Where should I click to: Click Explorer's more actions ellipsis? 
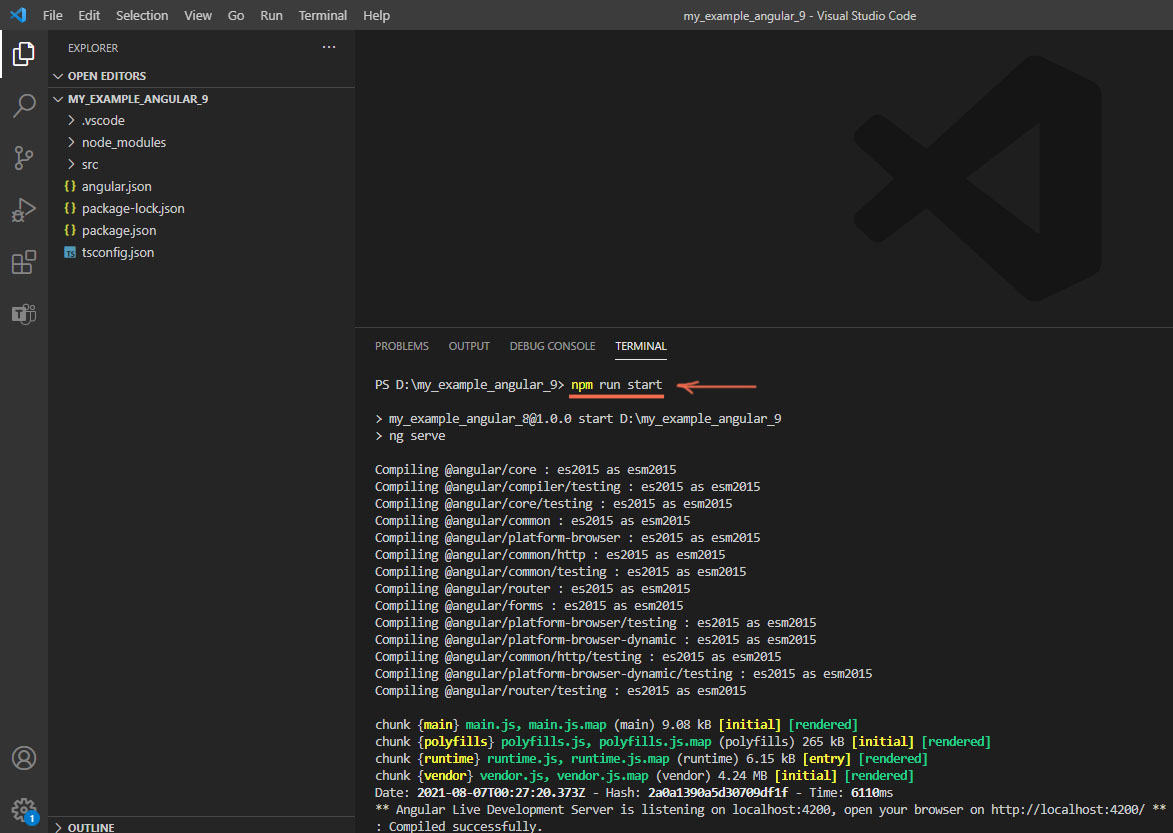point(329,47)
